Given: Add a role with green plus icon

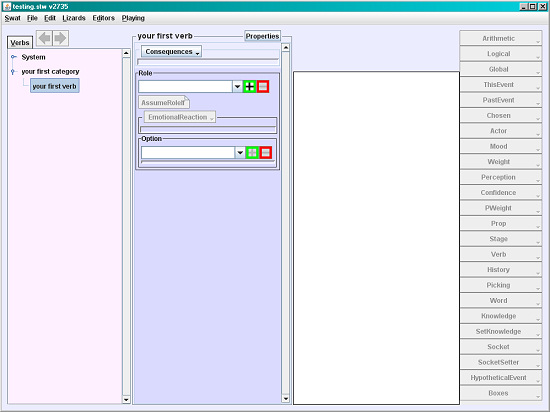Looking at the screenshot, I should (249, 86).
